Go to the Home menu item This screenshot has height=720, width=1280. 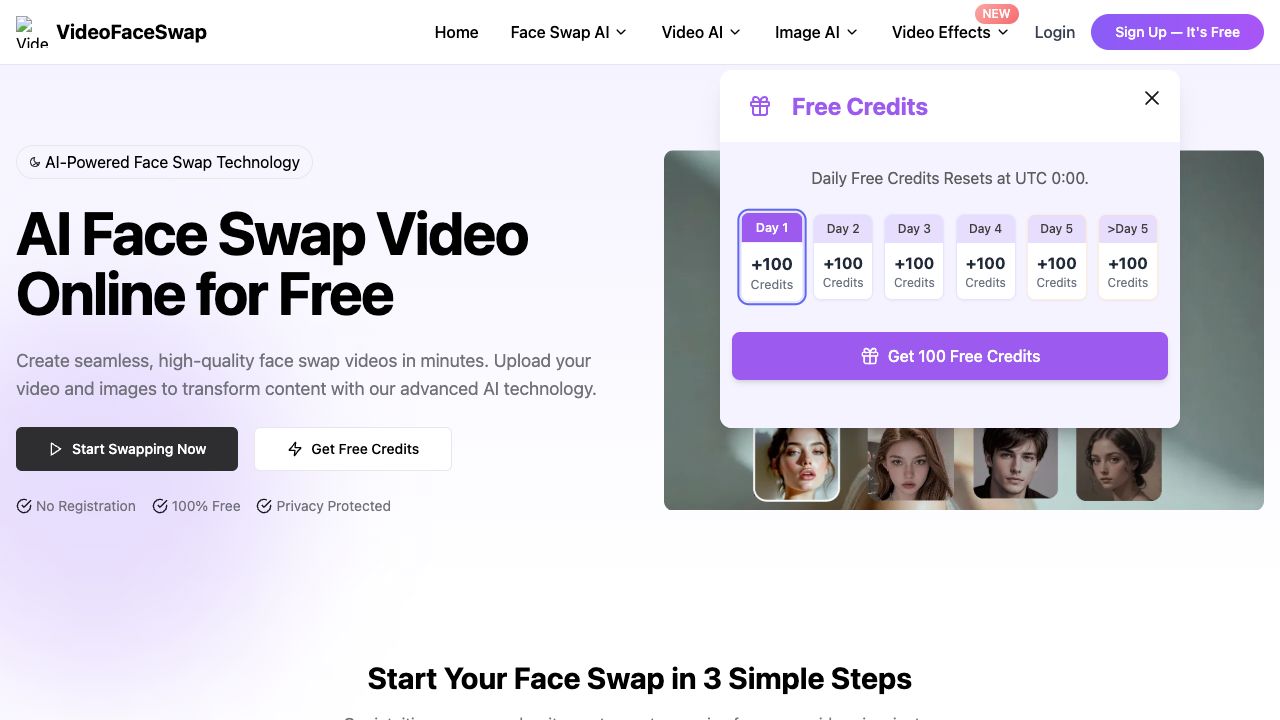pos(456,32)
